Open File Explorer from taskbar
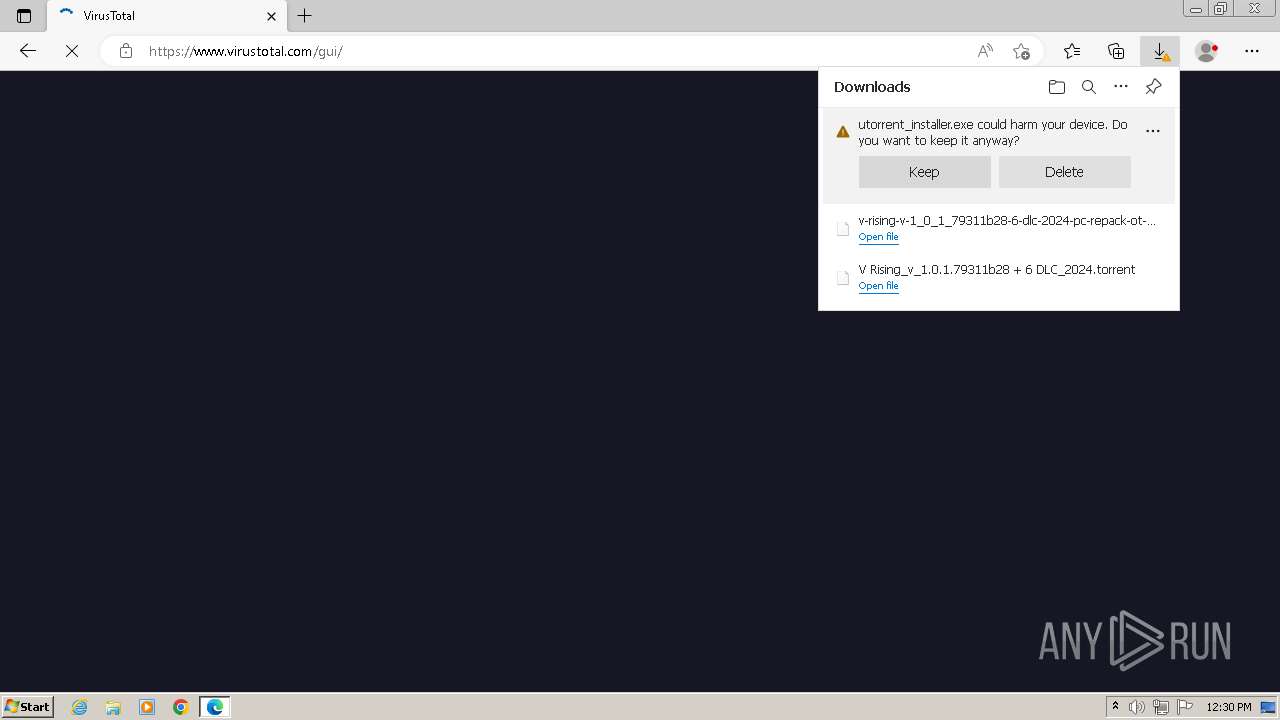Screen dimensions: 1280x720 (x=113, y=707)
